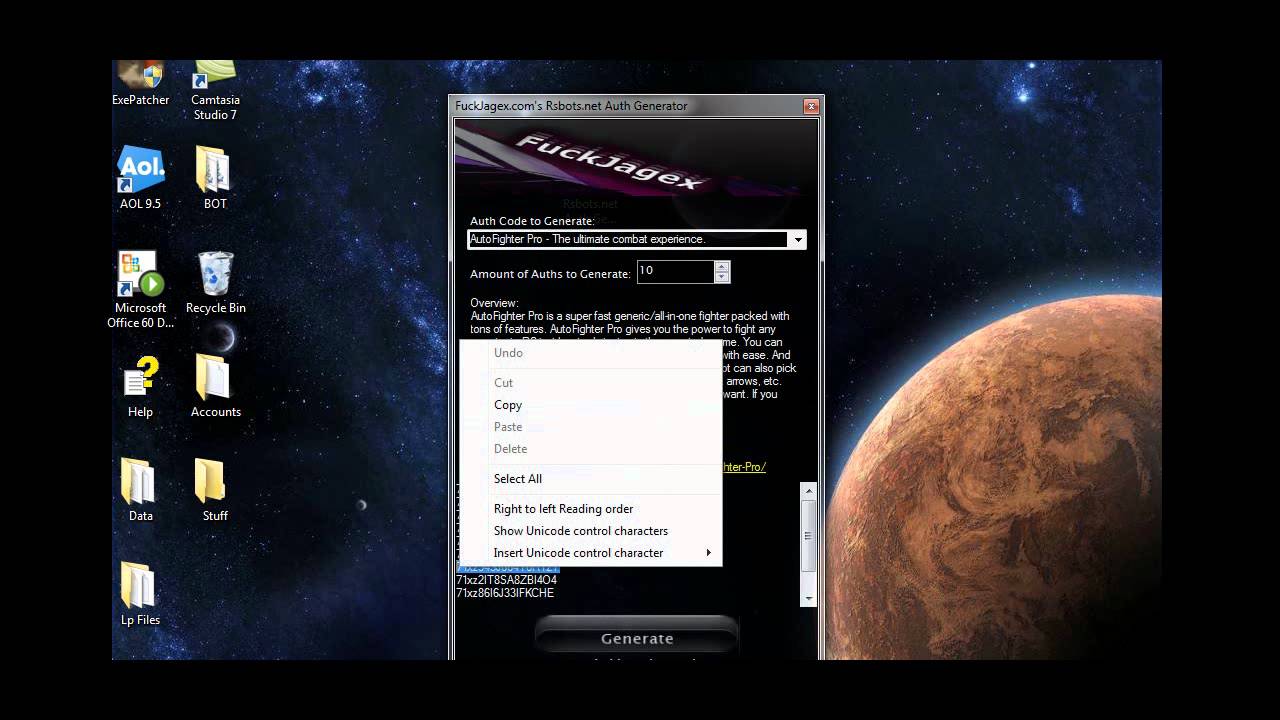Screen dimensions: 1280x720
Task: Open the Auth Code to Generate dropdown
Action: [x=797, y=240]
